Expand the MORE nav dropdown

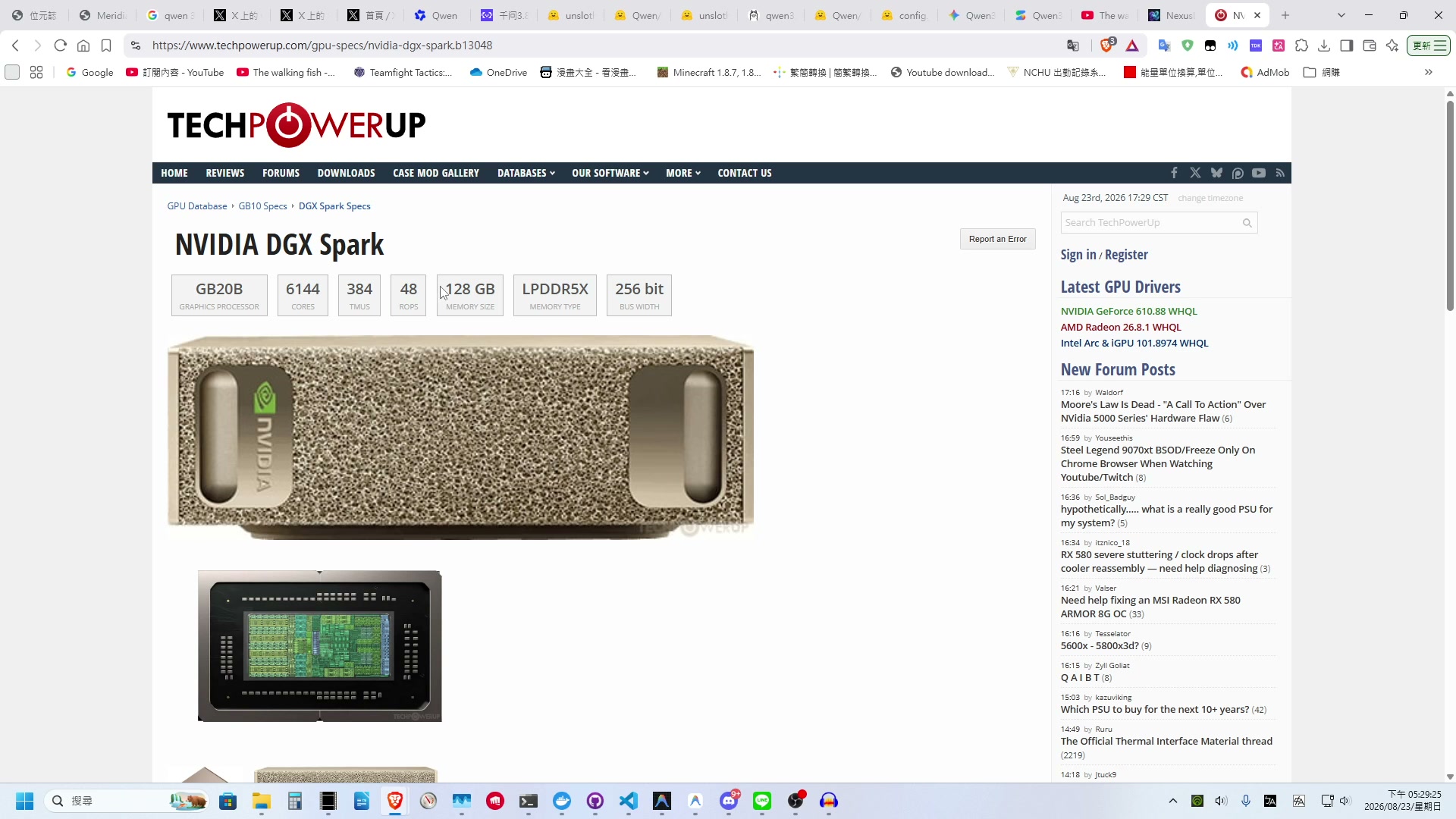click(683, 173)
